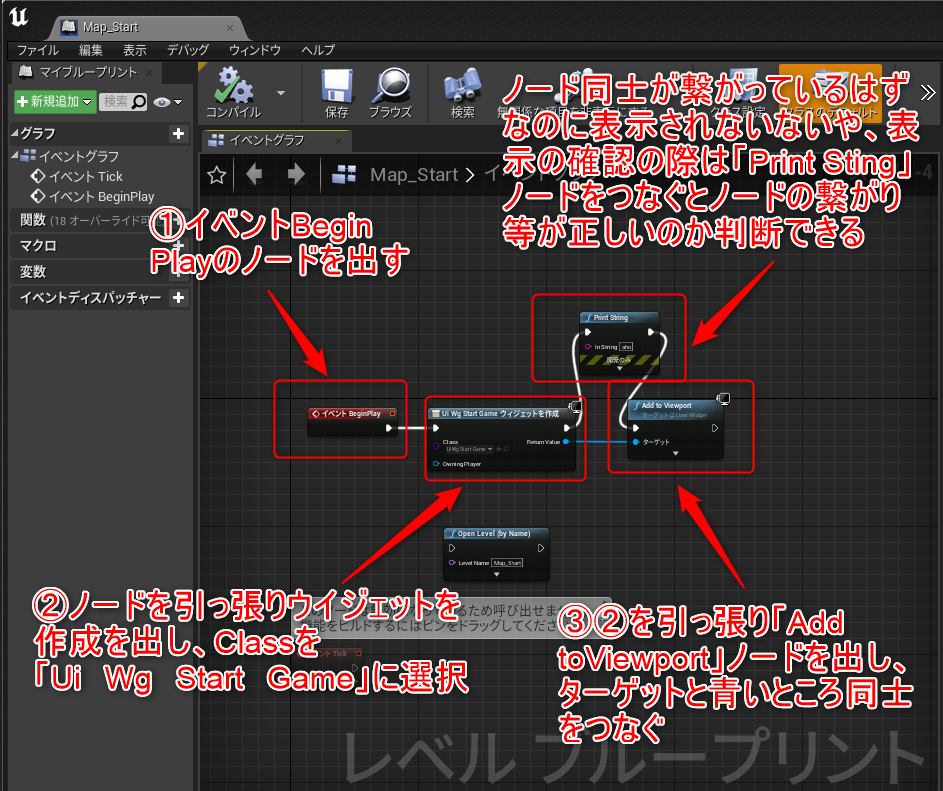
Task: Navigate back with the left arrow icon
Action: pos(254,175)
